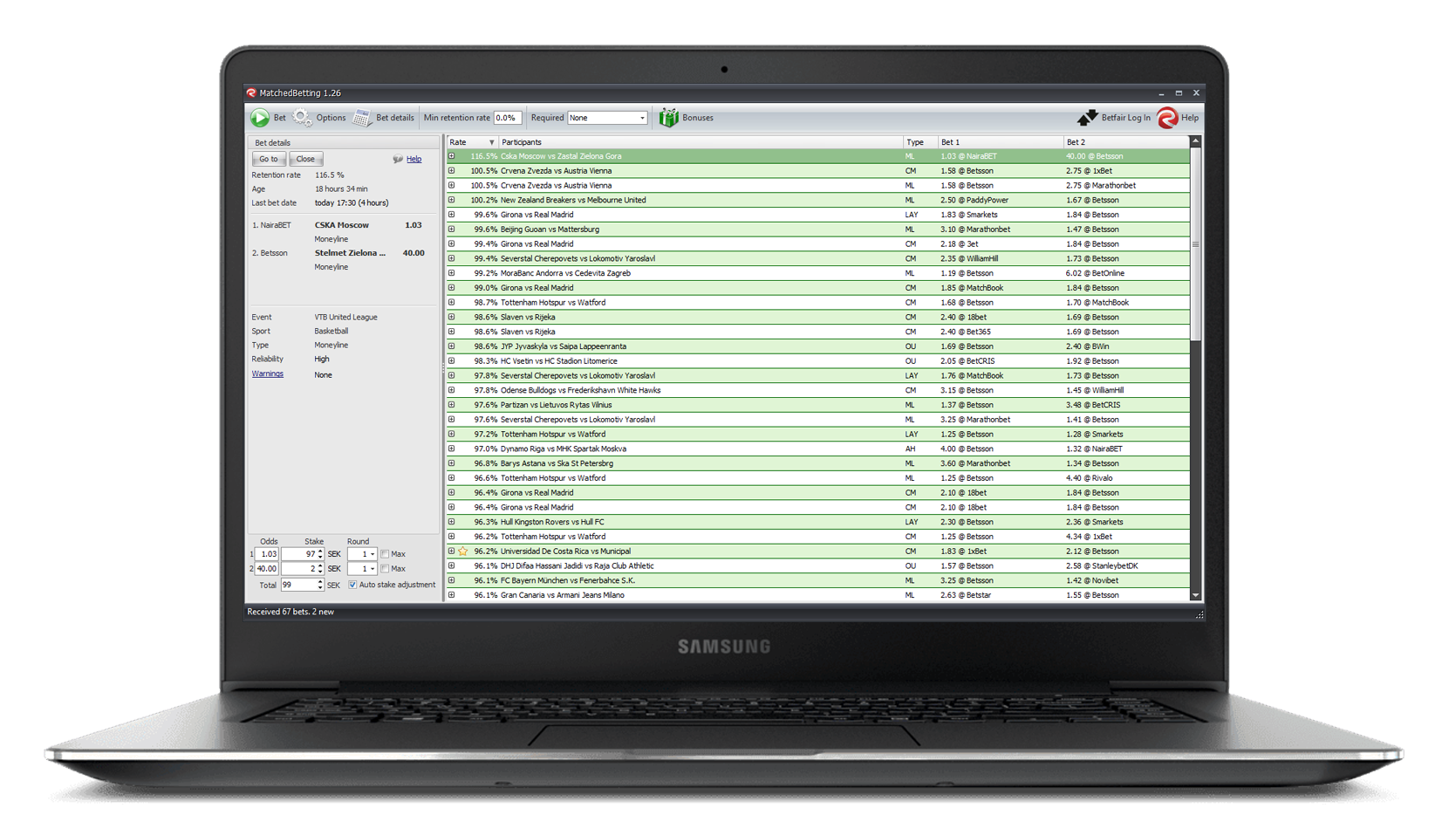This screenshot has width=1456, height=829.
Task: Click the resize grip in status bar corner
Action: coord(1200,614)
